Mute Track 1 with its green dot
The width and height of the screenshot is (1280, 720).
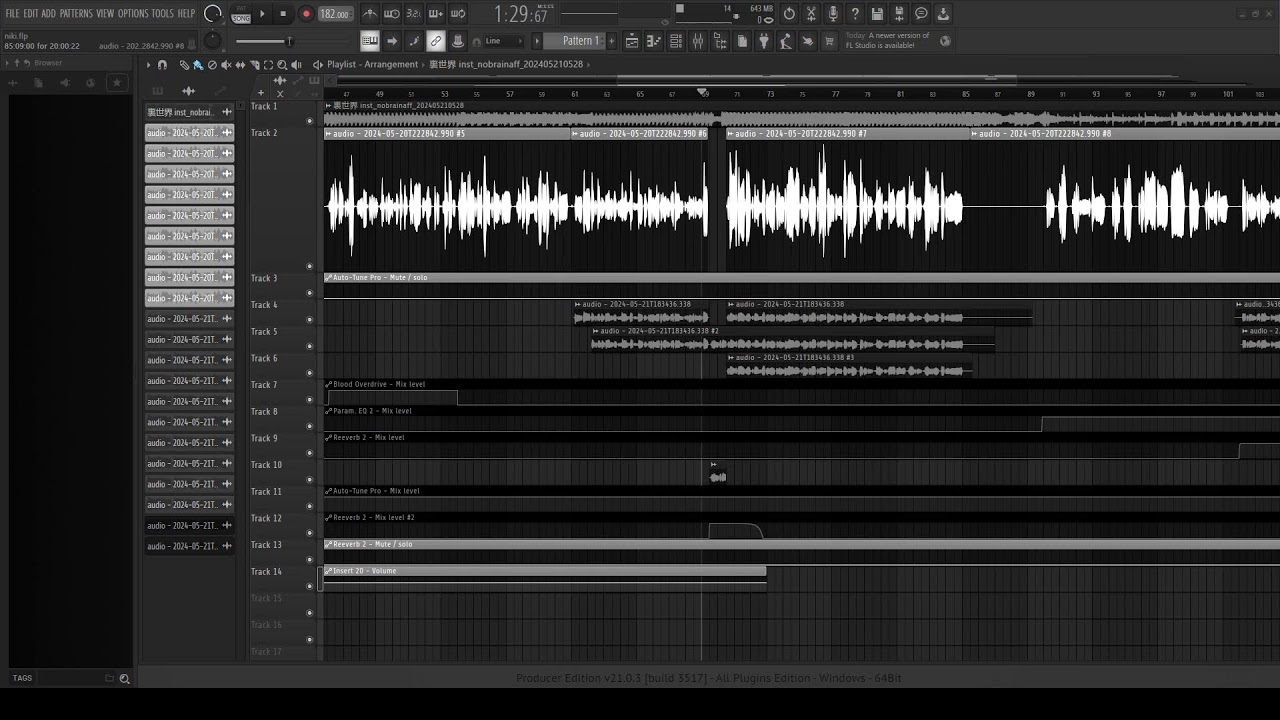tap(309, 121)
